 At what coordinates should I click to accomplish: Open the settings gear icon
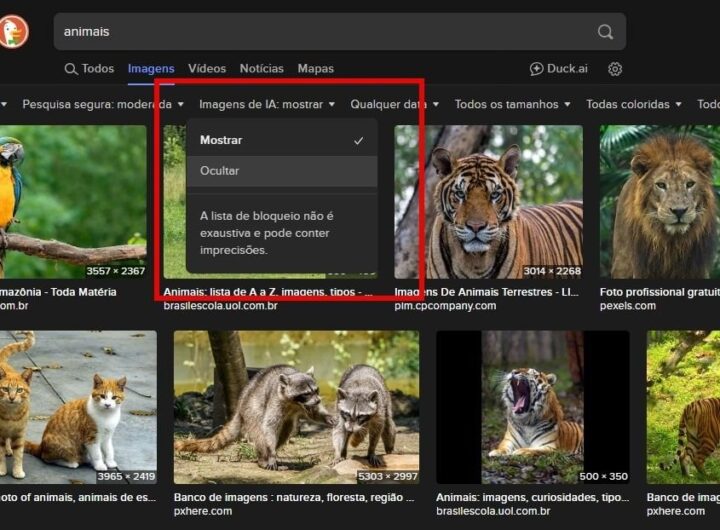pyautogui.click(x=615, y=69)
